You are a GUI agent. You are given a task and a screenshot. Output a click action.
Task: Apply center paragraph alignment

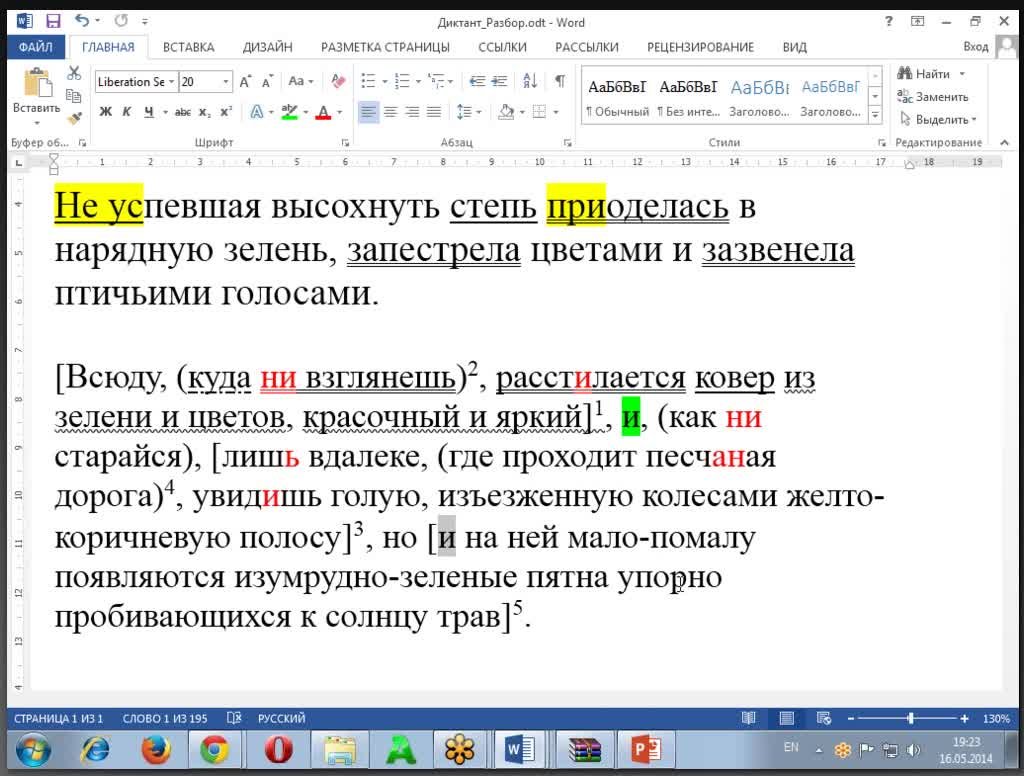coord(390,112)
